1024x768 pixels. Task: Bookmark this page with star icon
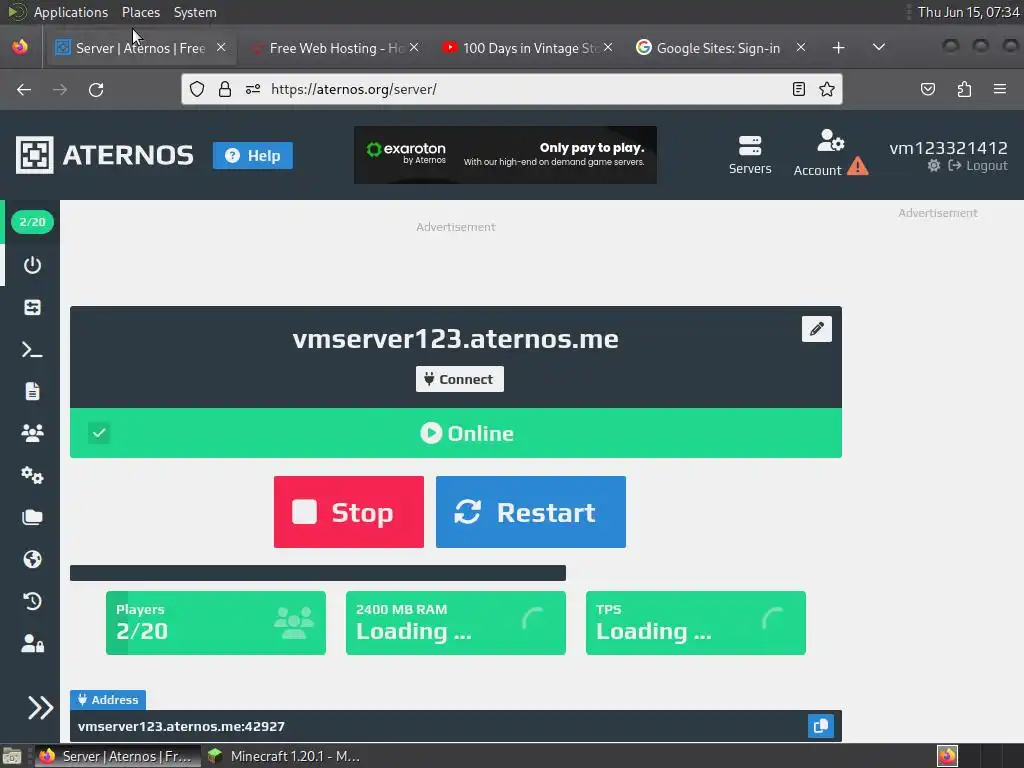tap(827, 89)
